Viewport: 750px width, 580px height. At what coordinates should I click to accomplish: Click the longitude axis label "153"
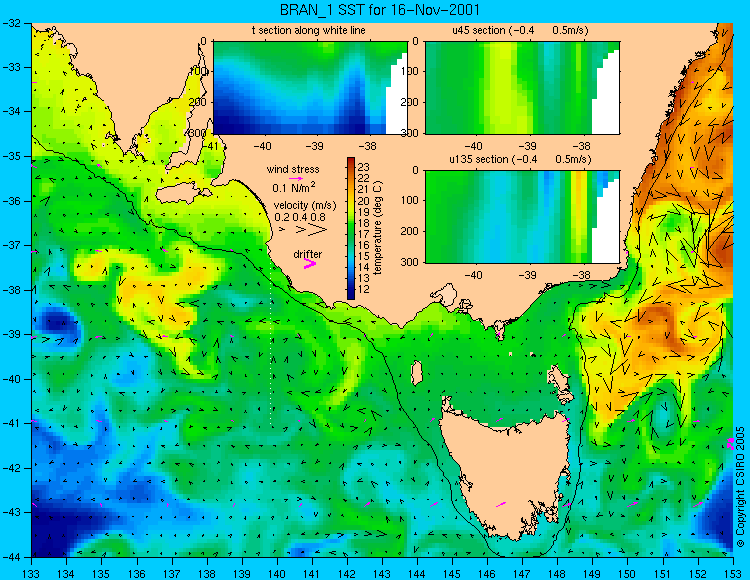(732, 574)
